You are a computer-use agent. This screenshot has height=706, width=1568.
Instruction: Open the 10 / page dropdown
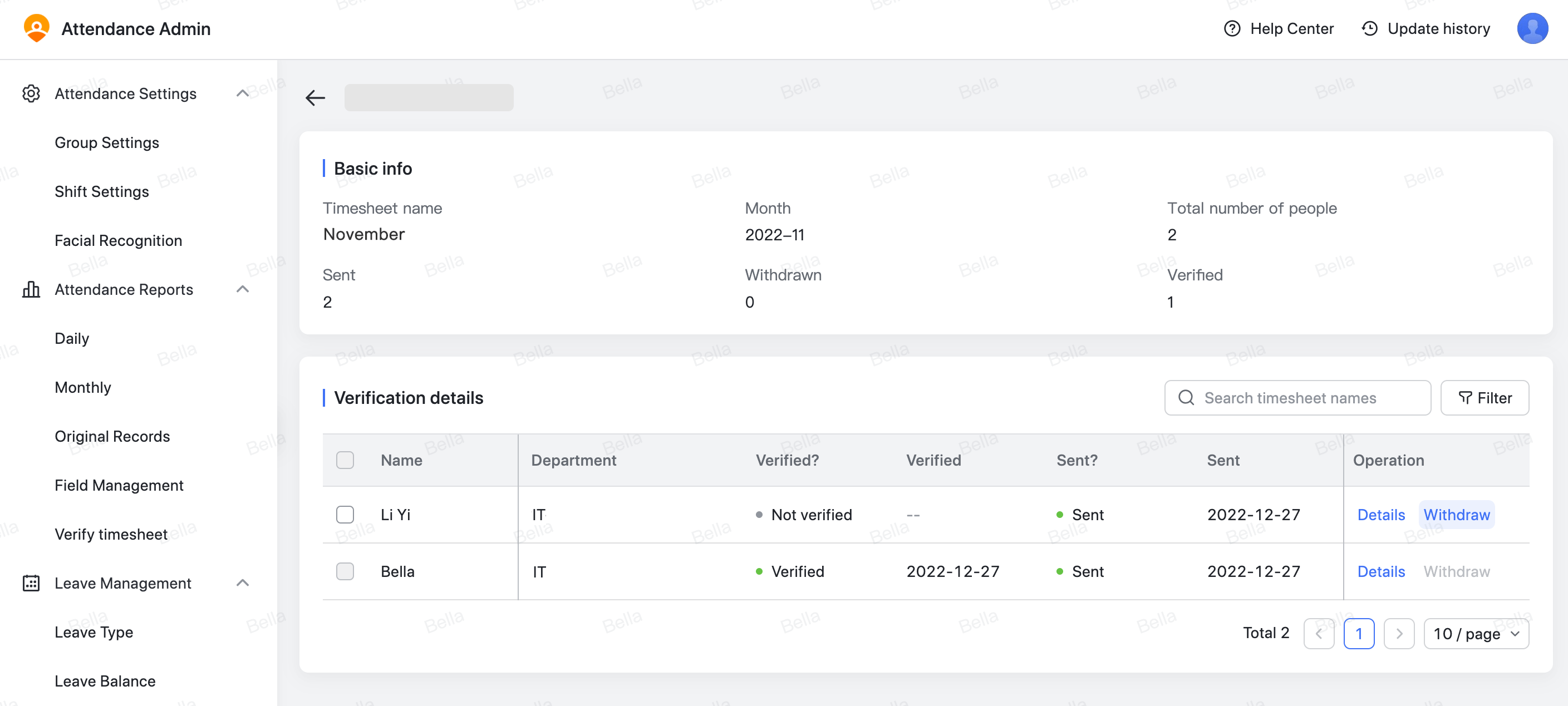1476,634
